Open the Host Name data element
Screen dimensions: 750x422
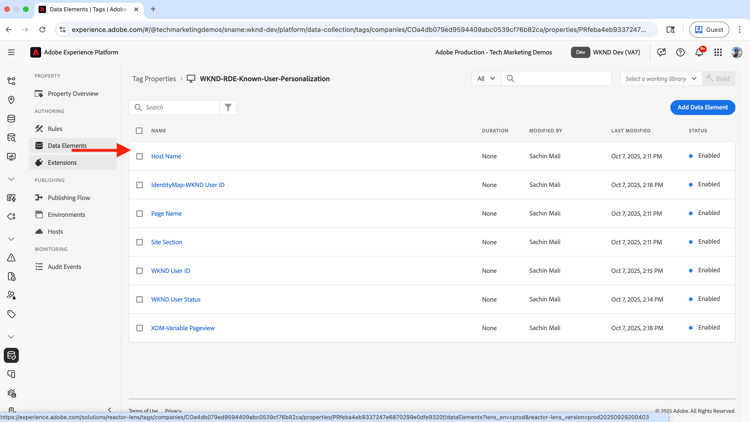(166, 156)
